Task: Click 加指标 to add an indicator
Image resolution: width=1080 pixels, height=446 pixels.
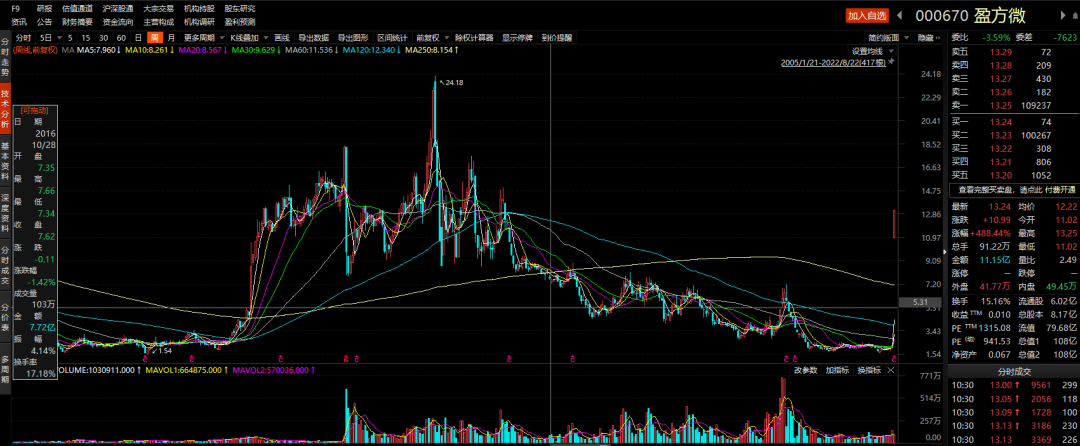Action: (x=837, y=370)
